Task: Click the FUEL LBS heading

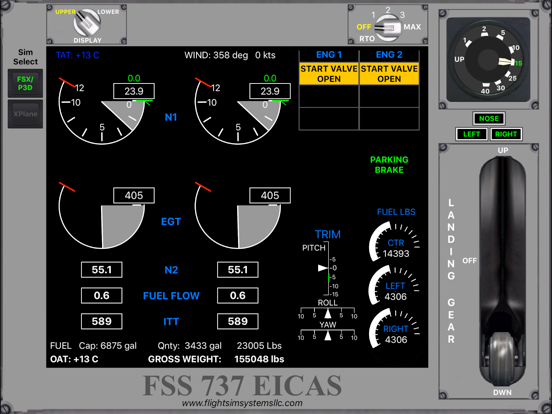Action: click(396, 212)
